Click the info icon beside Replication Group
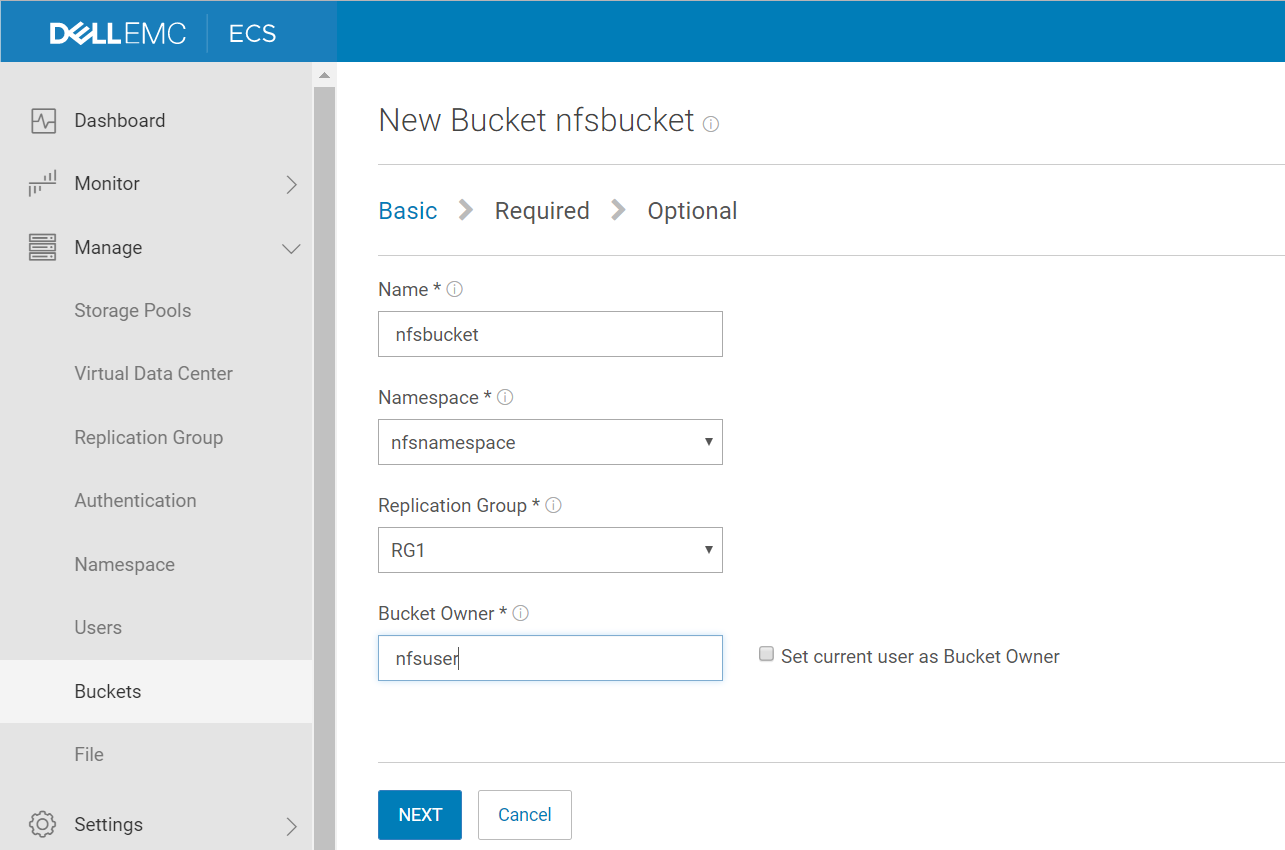The width and height of the screenshot is (1285, 850). click(553, 505)
